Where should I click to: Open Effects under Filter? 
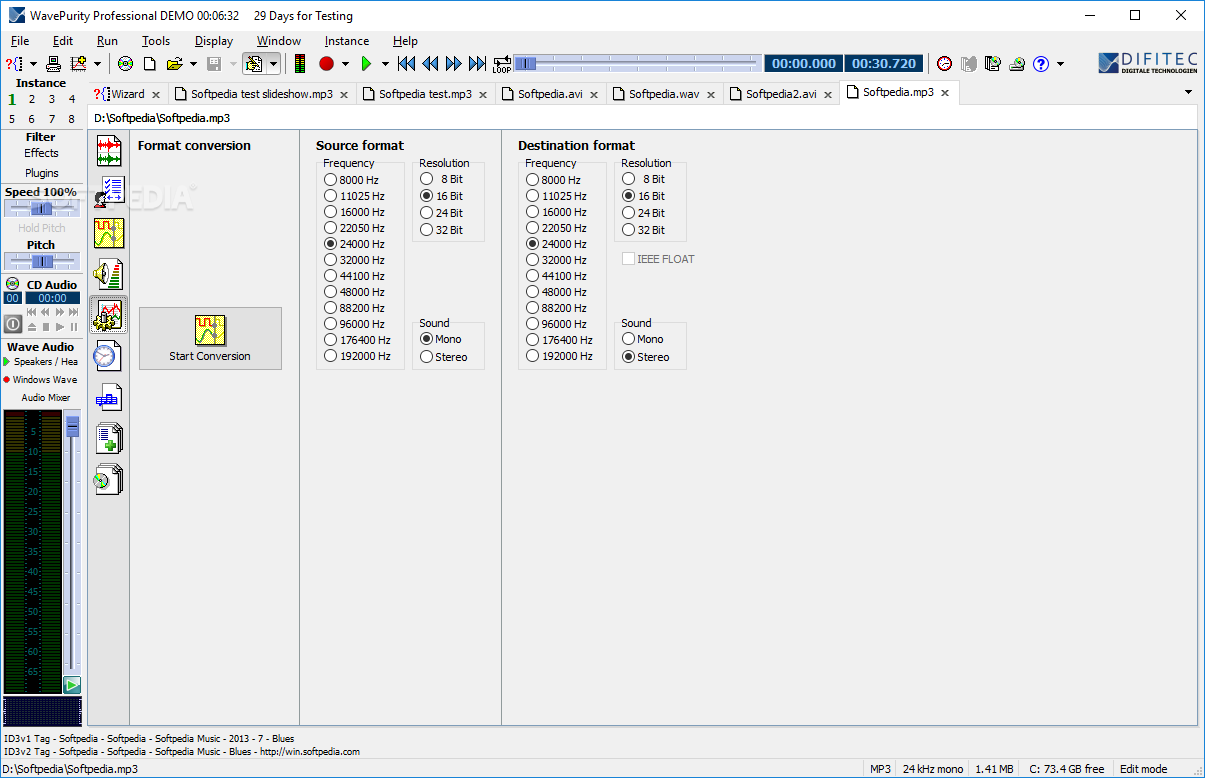pyautogui.click(x=42, y=153)
